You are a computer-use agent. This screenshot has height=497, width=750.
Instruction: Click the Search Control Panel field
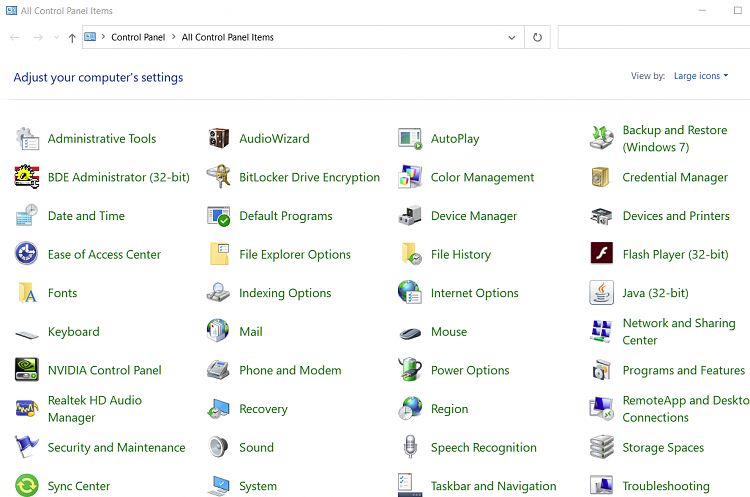tap(653, 37)
